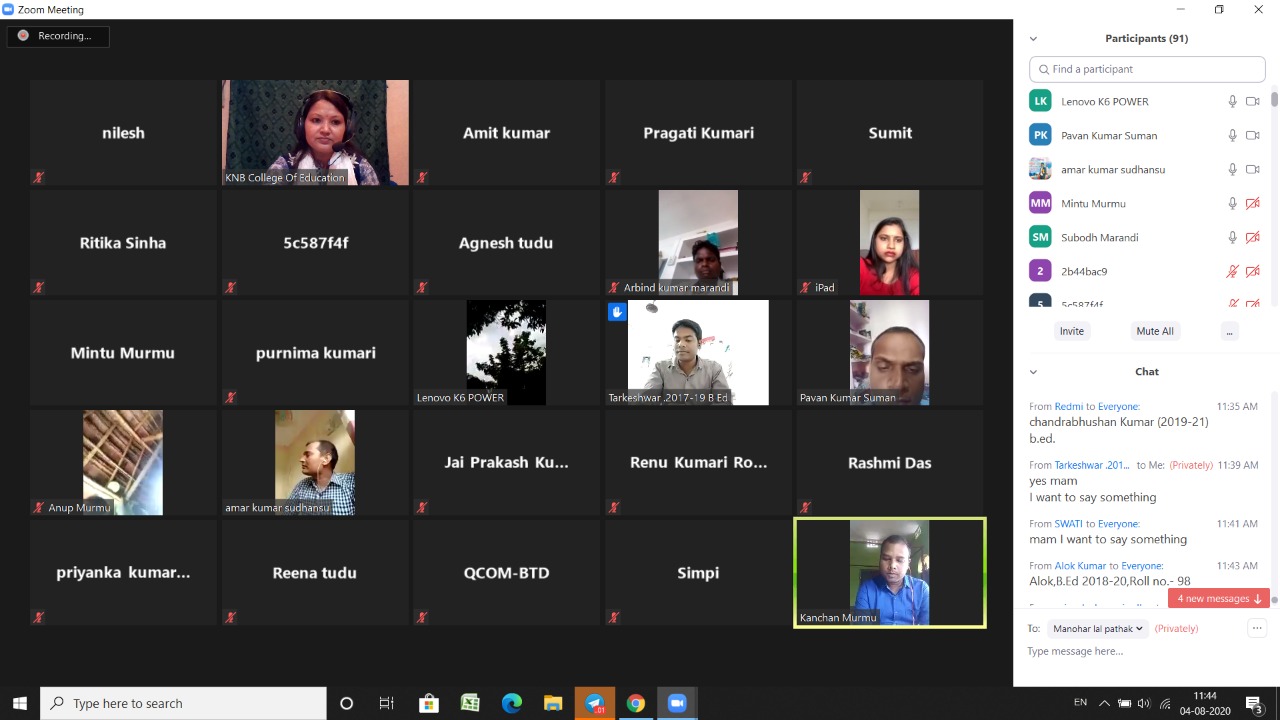Click the Find a participant search field
This screenshot has width=1280, height=720.
(1147, 69)
